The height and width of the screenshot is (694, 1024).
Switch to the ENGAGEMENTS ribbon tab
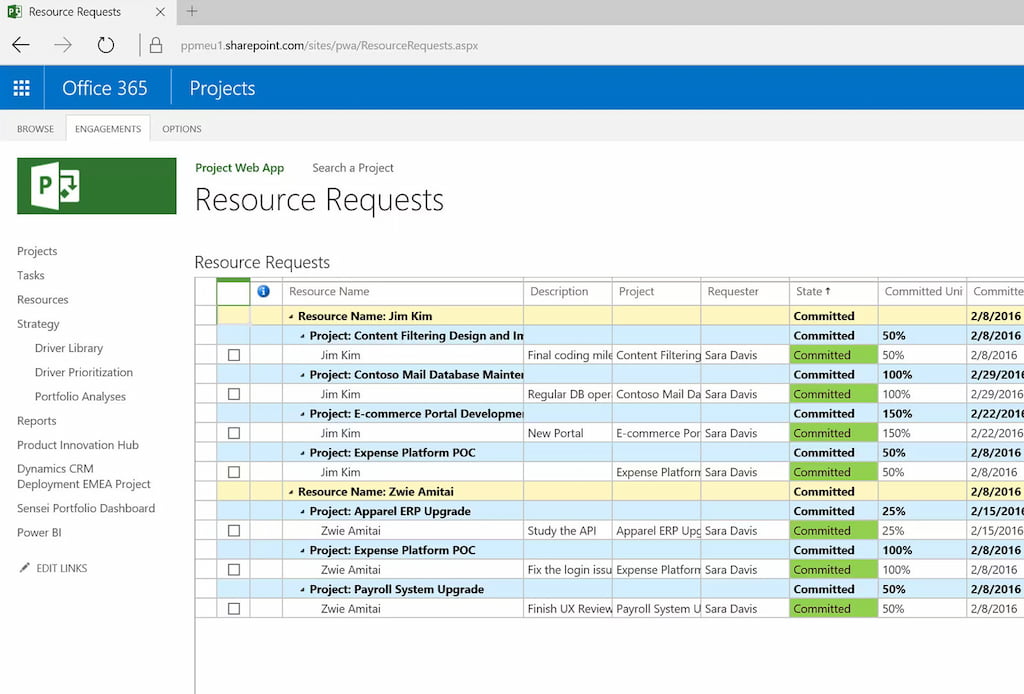(108, 129)
